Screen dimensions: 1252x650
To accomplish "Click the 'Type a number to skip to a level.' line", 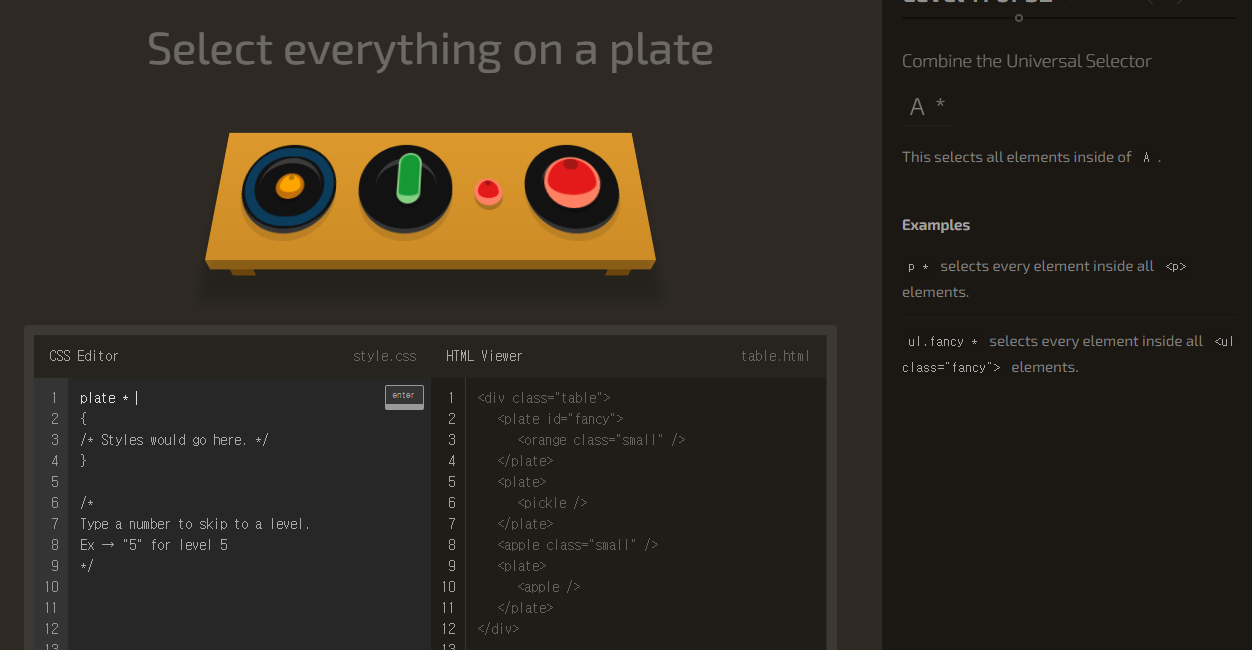I will 195,524.
